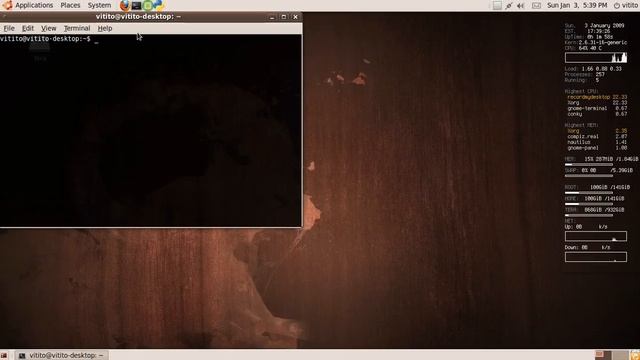
Task: Open the terminal File menu
Action: coord(9,28)
